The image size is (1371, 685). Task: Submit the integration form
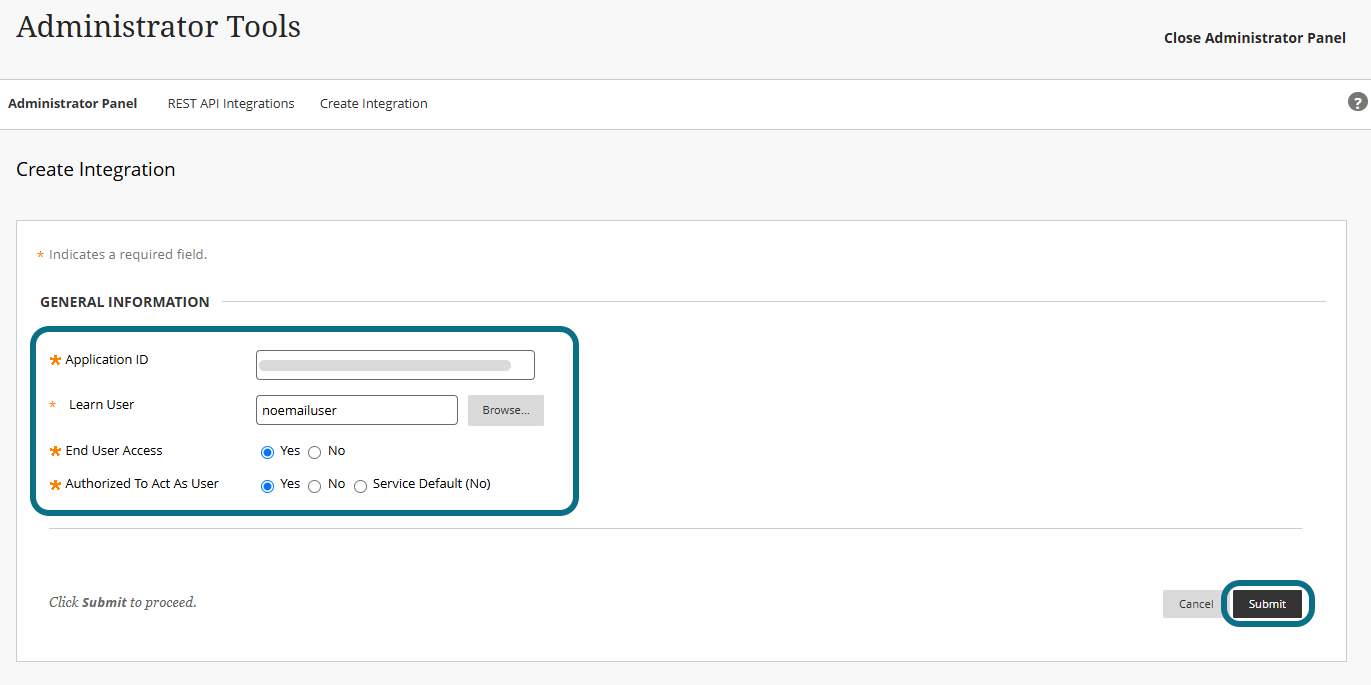[1267, 604]
